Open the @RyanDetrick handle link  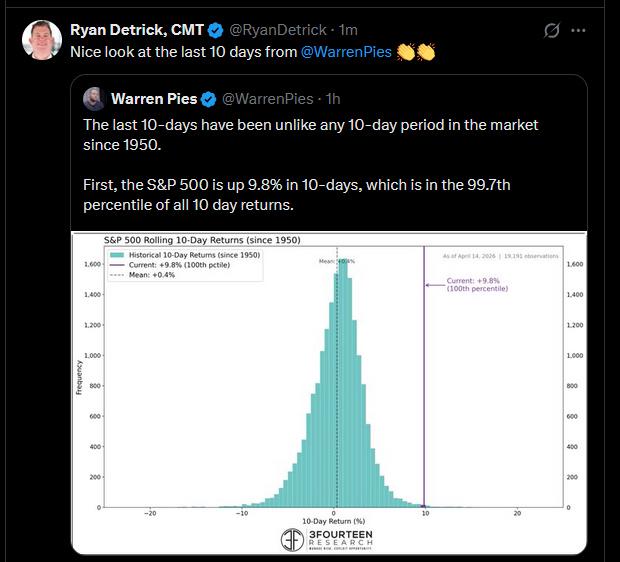tap(278, 30)
